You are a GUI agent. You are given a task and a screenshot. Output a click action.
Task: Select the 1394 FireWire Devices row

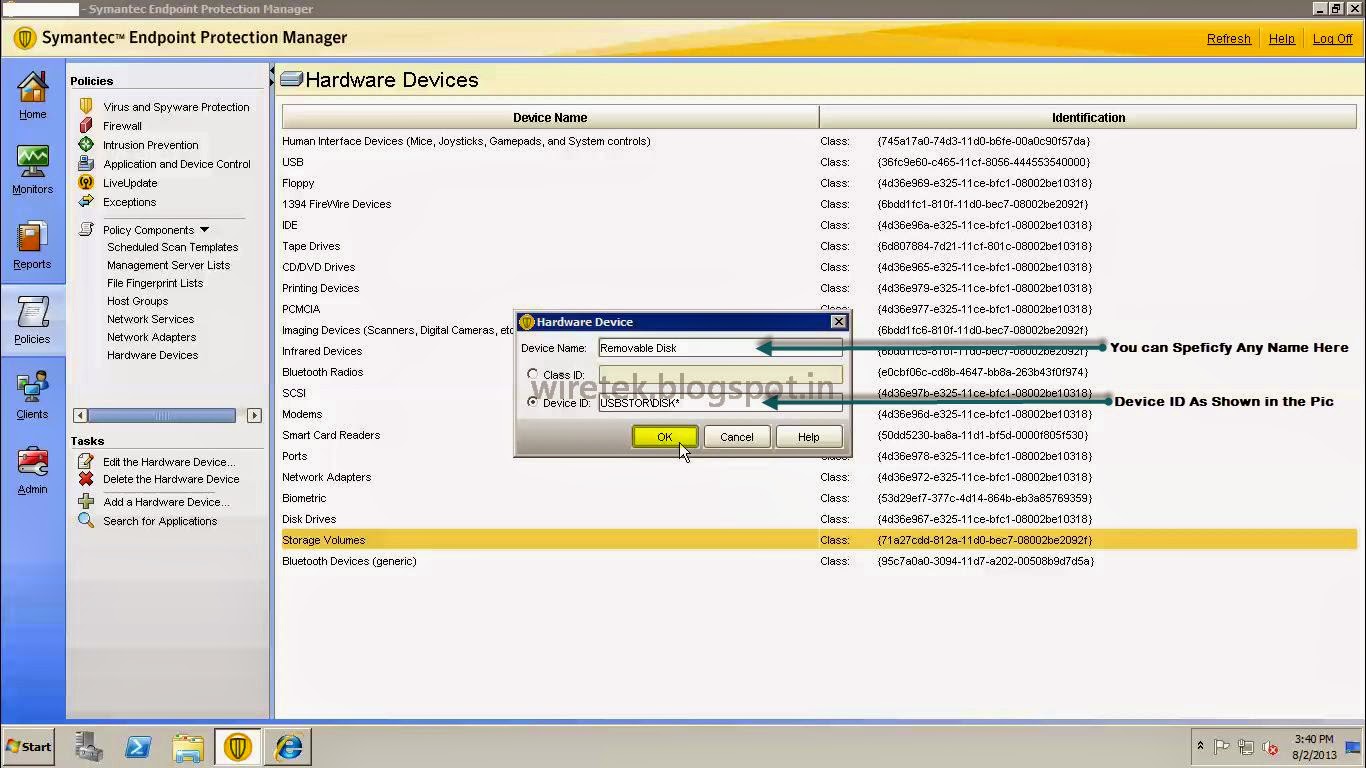[x=819, y=204]
